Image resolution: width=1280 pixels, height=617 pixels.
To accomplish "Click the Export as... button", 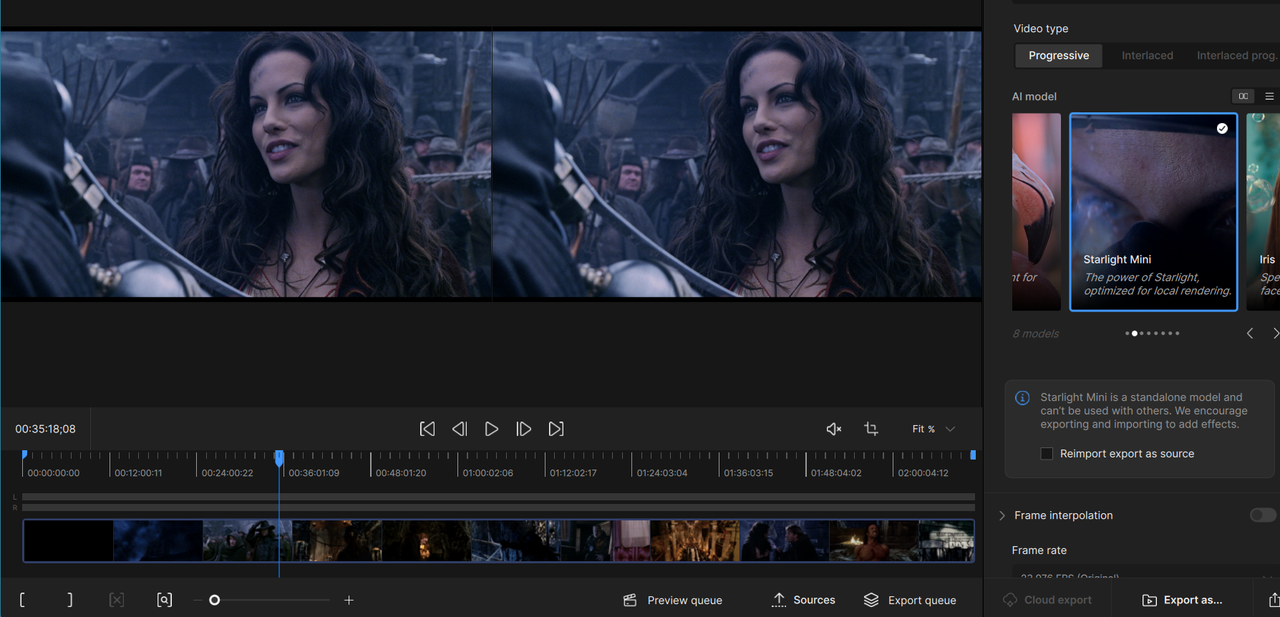I will [1182, 600].
